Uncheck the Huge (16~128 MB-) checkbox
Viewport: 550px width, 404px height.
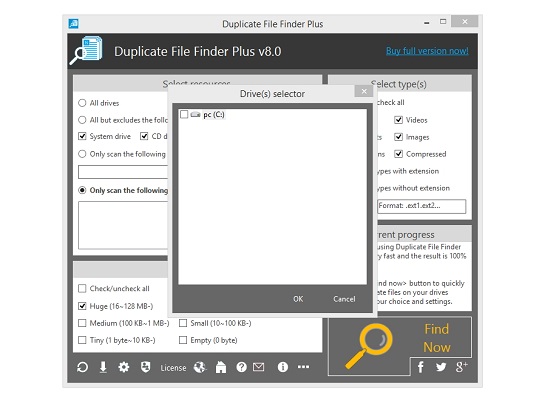tap(82, 306)
